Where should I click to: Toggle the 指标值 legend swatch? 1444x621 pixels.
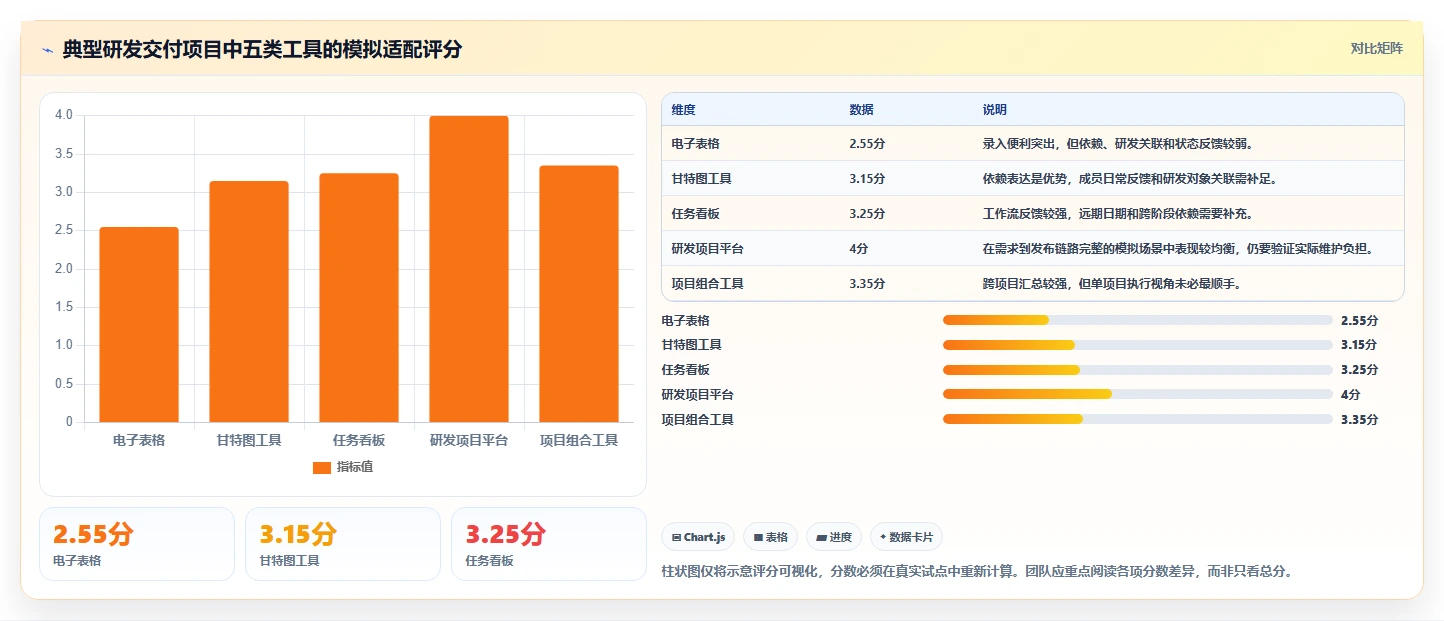321,467
